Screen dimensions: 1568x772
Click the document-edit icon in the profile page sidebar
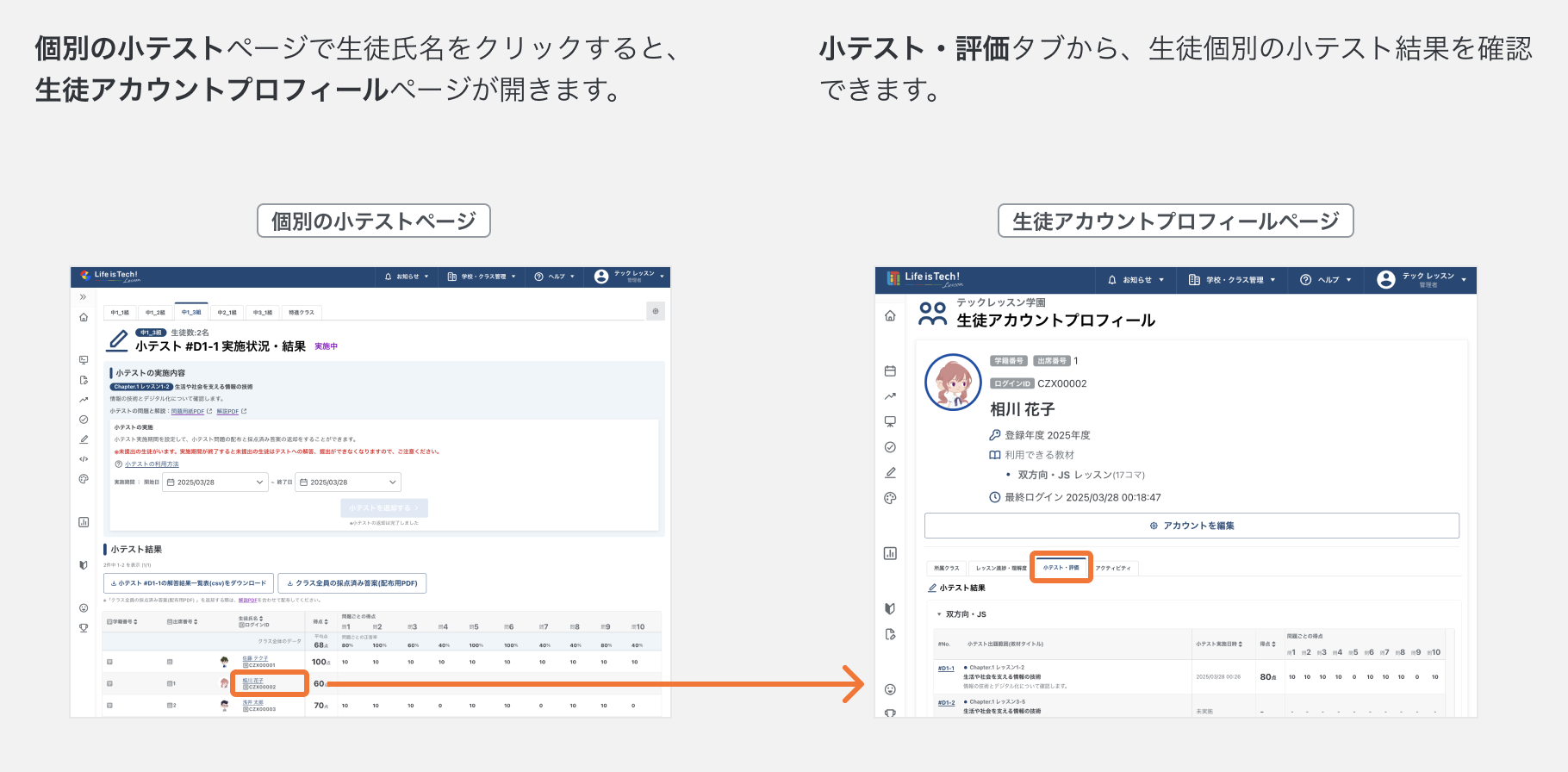pyautogui.click(x=890, y=634)
